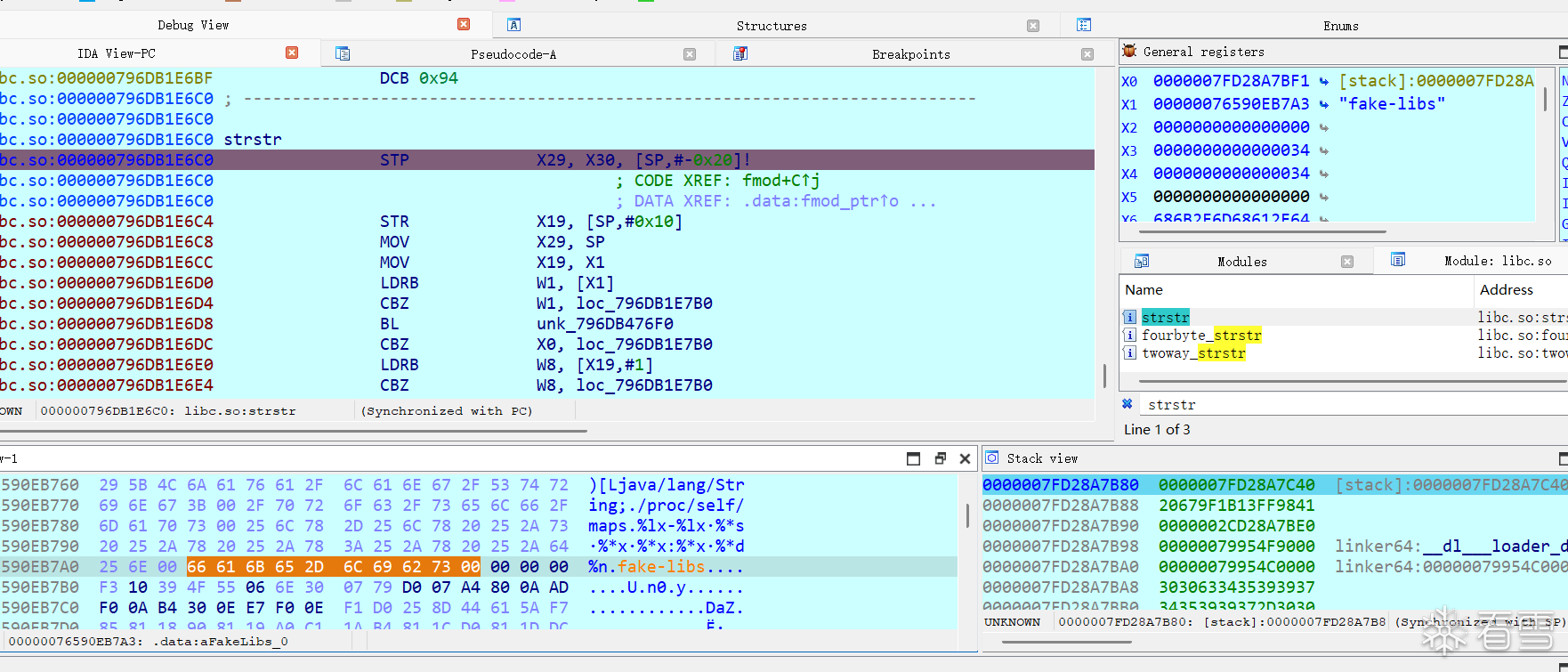
Task: Click the Stack view panel icon
Action: tap(992, 457)
